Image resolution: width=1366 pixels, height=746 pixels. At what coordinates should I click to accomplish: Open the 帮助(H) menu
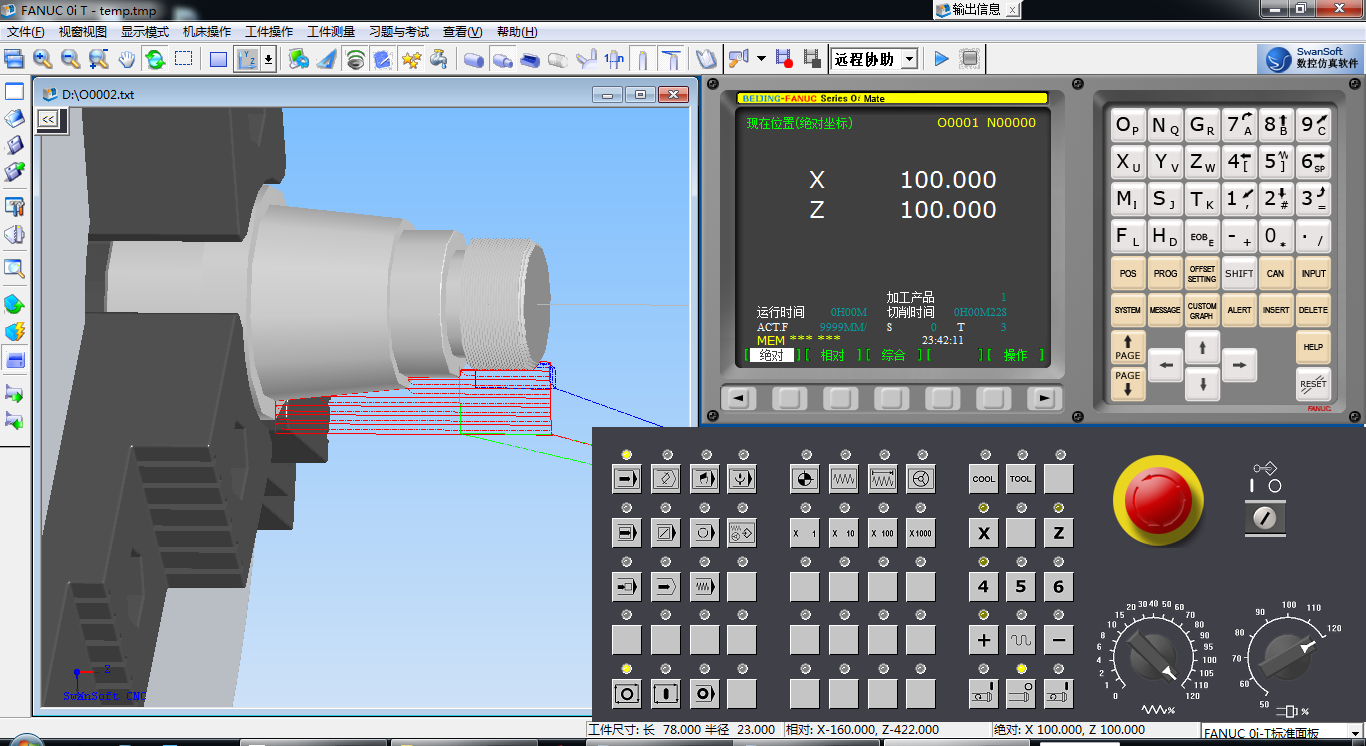point(517,32)
